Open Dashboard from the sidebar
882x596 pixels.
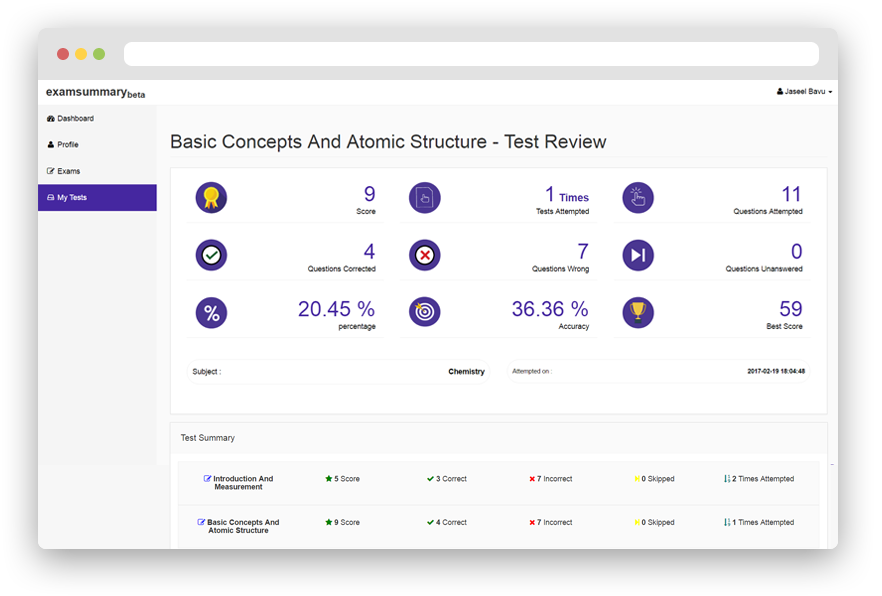[97, 119]
